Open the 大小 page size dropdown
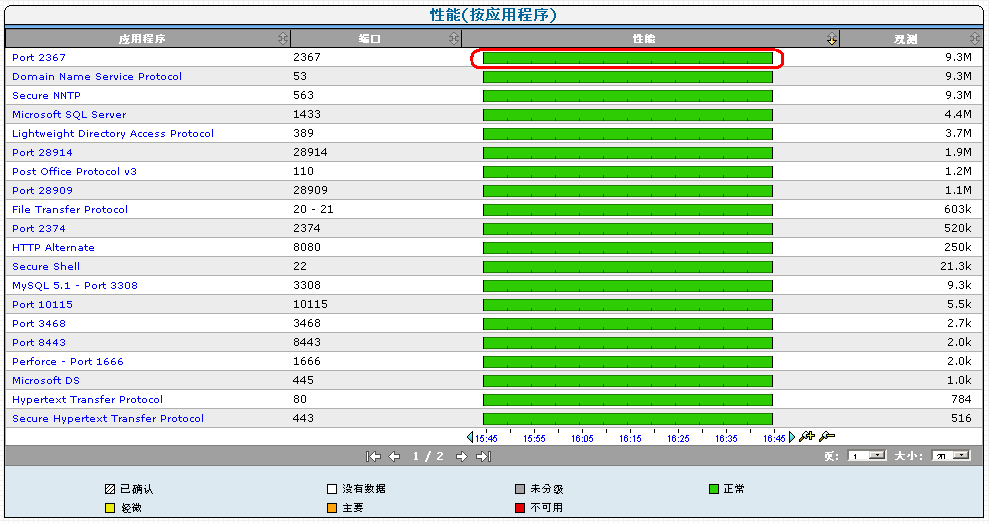 point(951,455)
